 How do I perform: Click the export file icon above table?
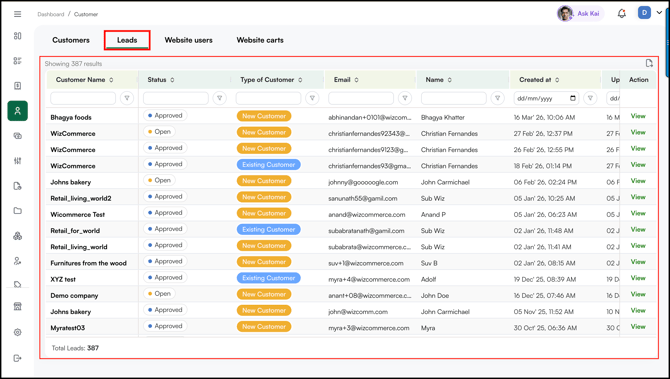(649, 63)
